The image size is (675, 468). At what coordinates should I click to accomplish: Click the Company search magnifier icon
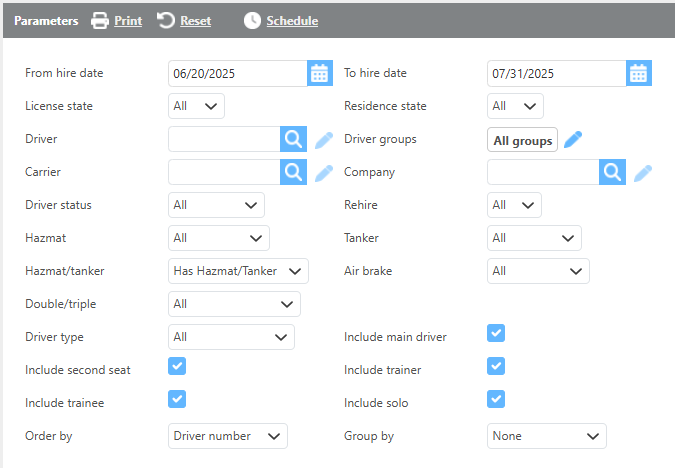coord(612,173)
